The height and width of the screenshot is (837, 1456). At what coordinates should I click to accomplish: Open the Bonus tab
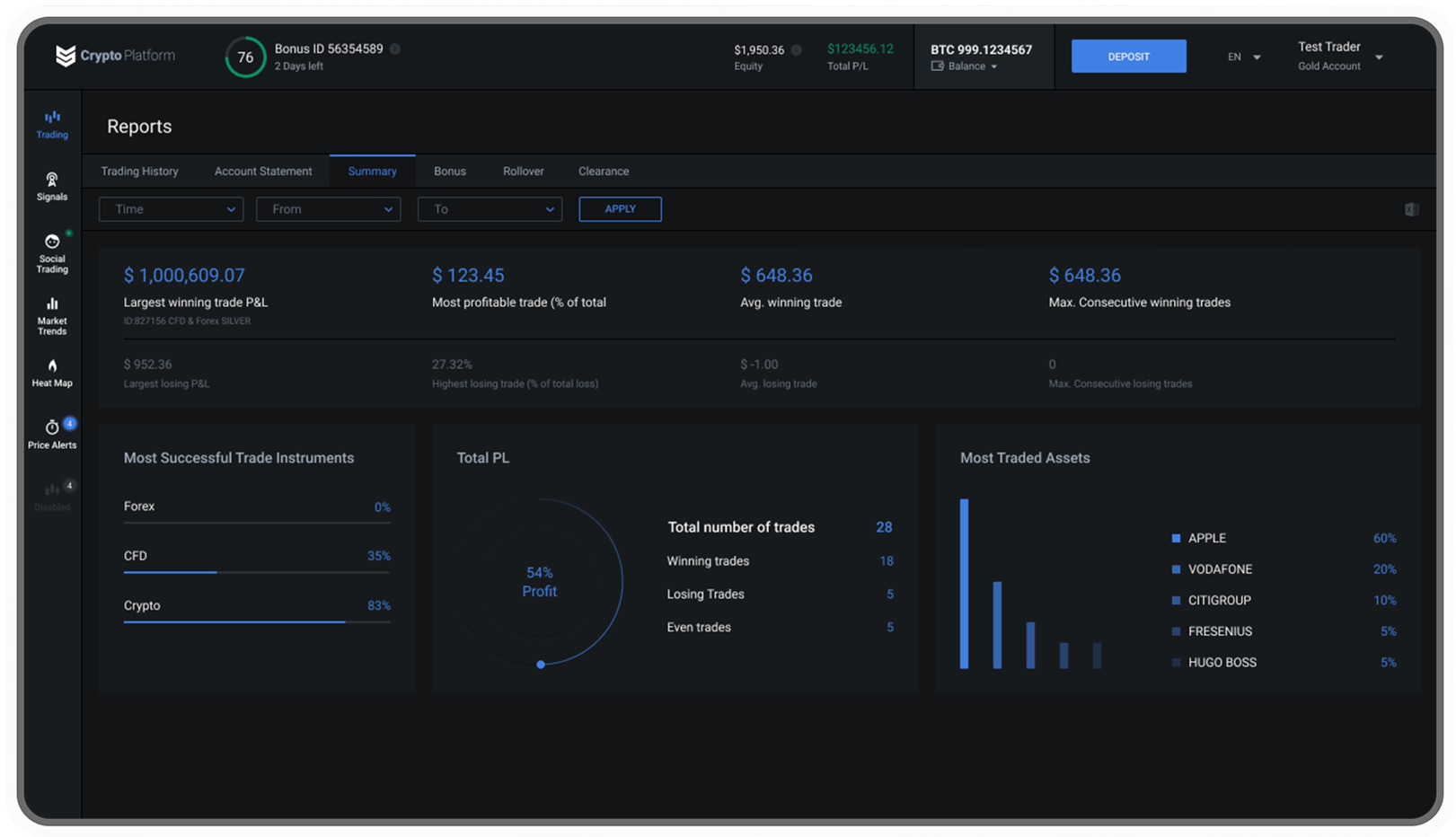[450, 172]
